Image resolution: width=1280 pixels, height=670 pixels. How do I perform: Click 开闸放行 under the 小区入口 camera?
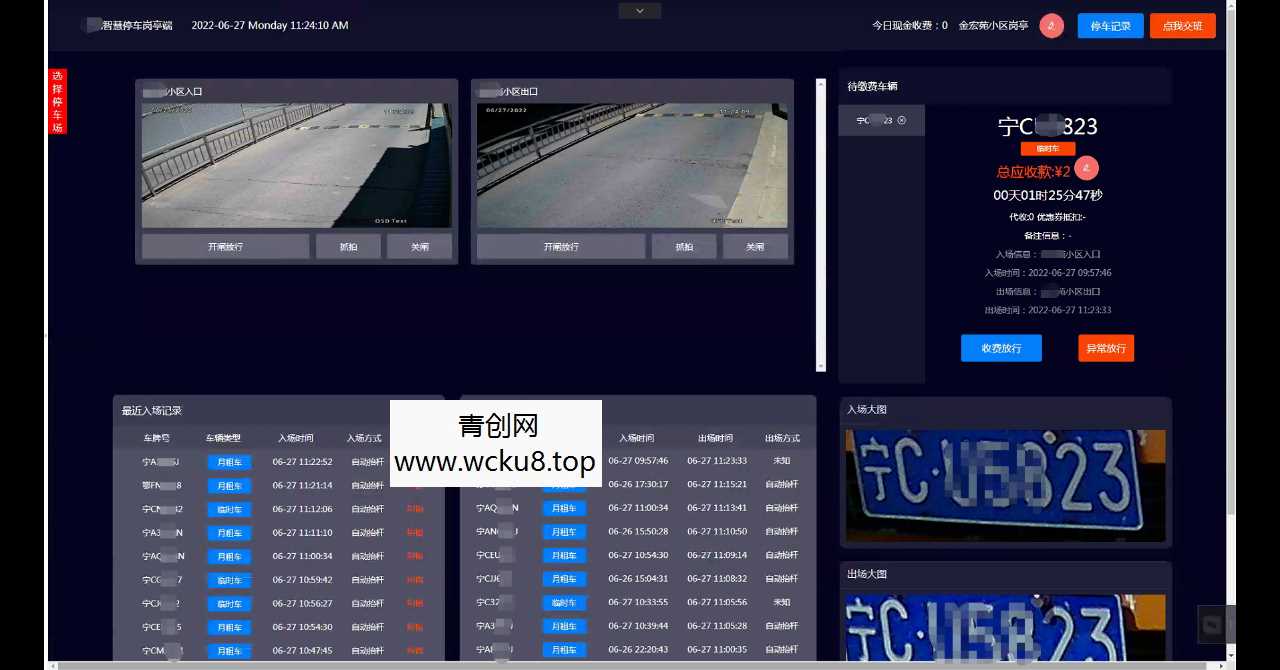pyautogui.click(x=224, y=246)
